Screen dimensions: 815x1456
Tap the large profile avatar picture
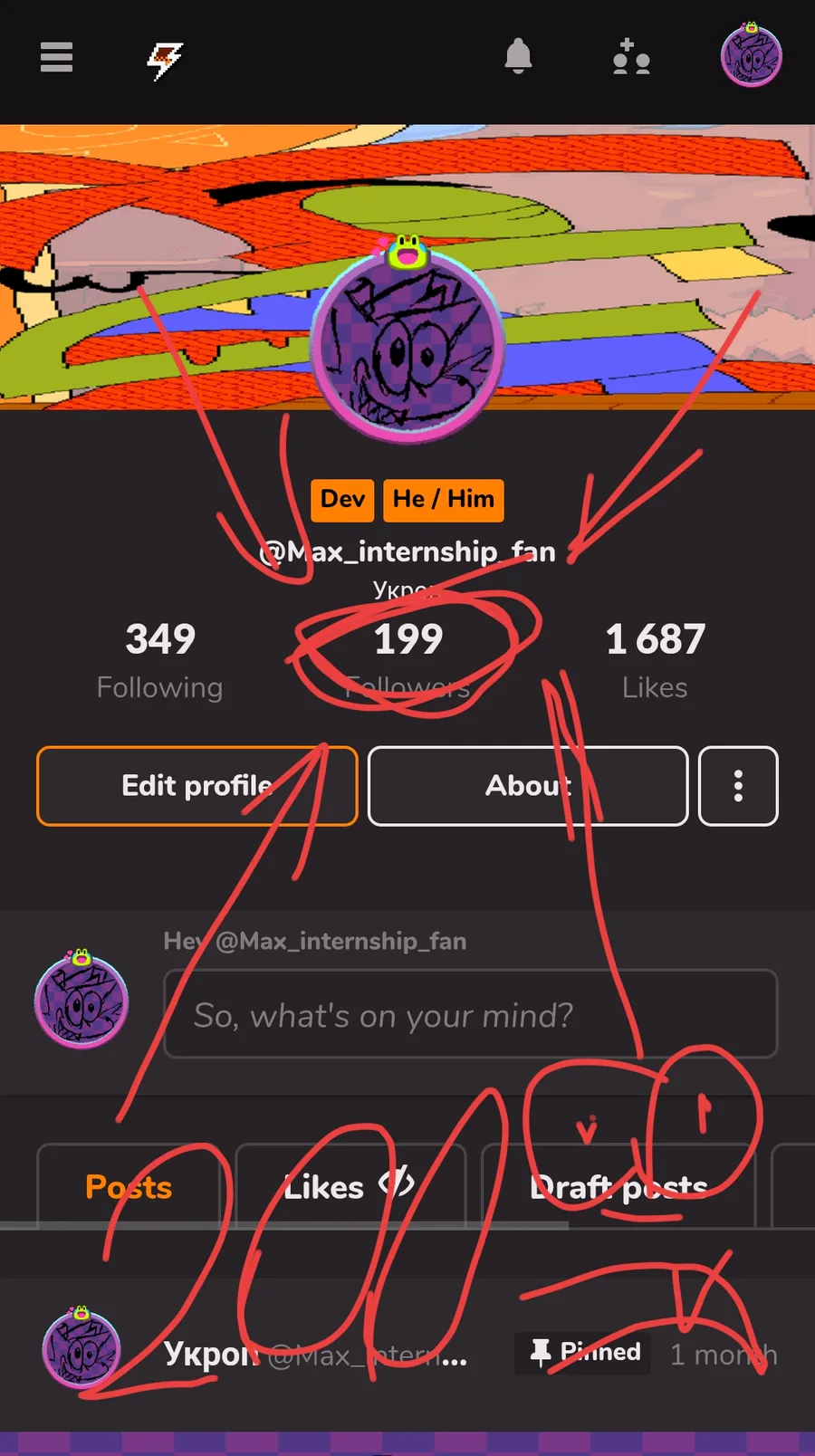point(407,344)
